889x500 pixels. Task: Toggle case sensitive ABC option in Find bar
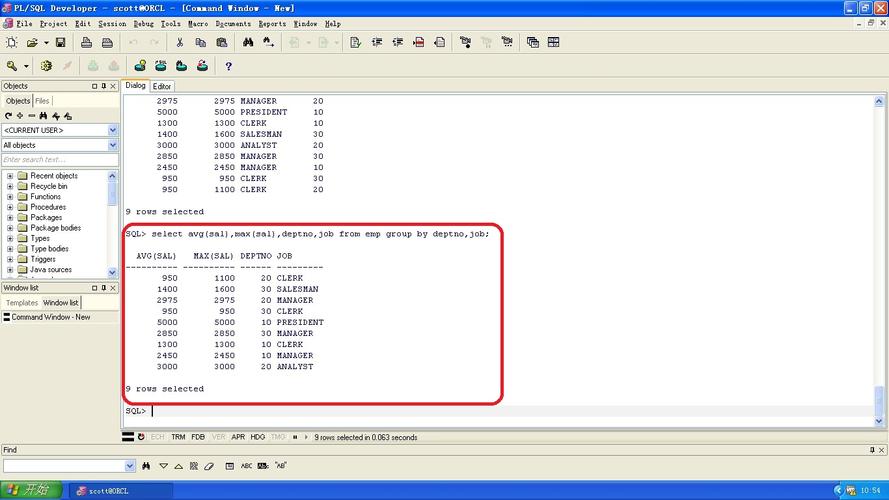[x=247, y=466]
